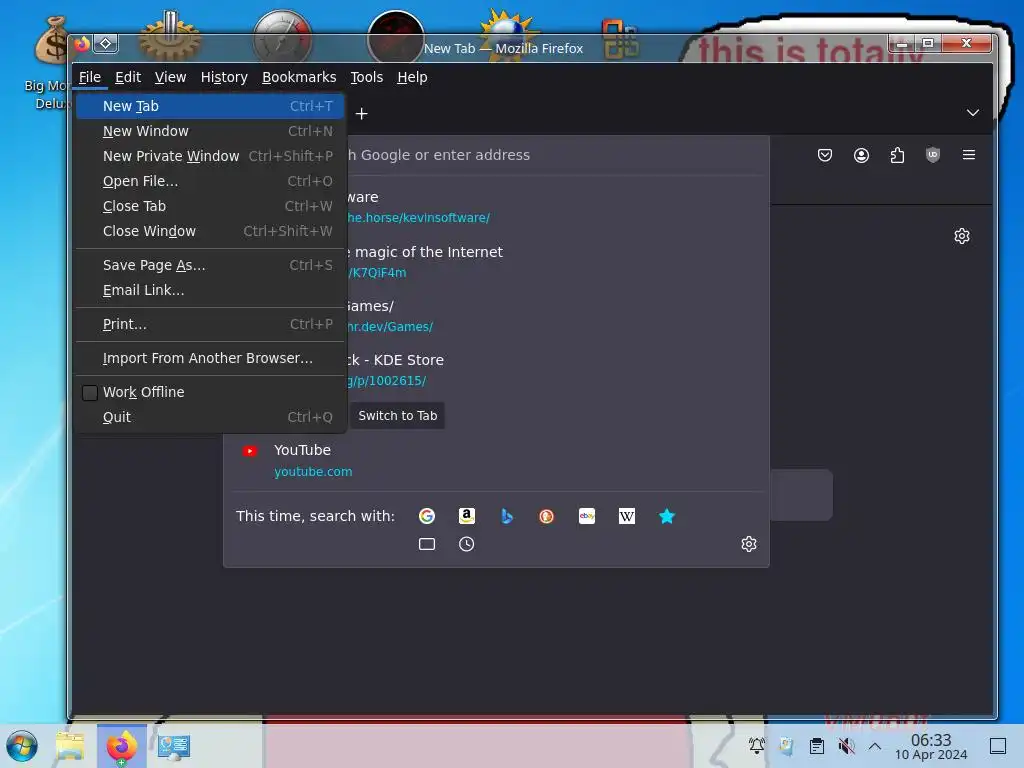Screen dimensions: 1024x768
Task: Open the Help menu
Action: point(412,77)
